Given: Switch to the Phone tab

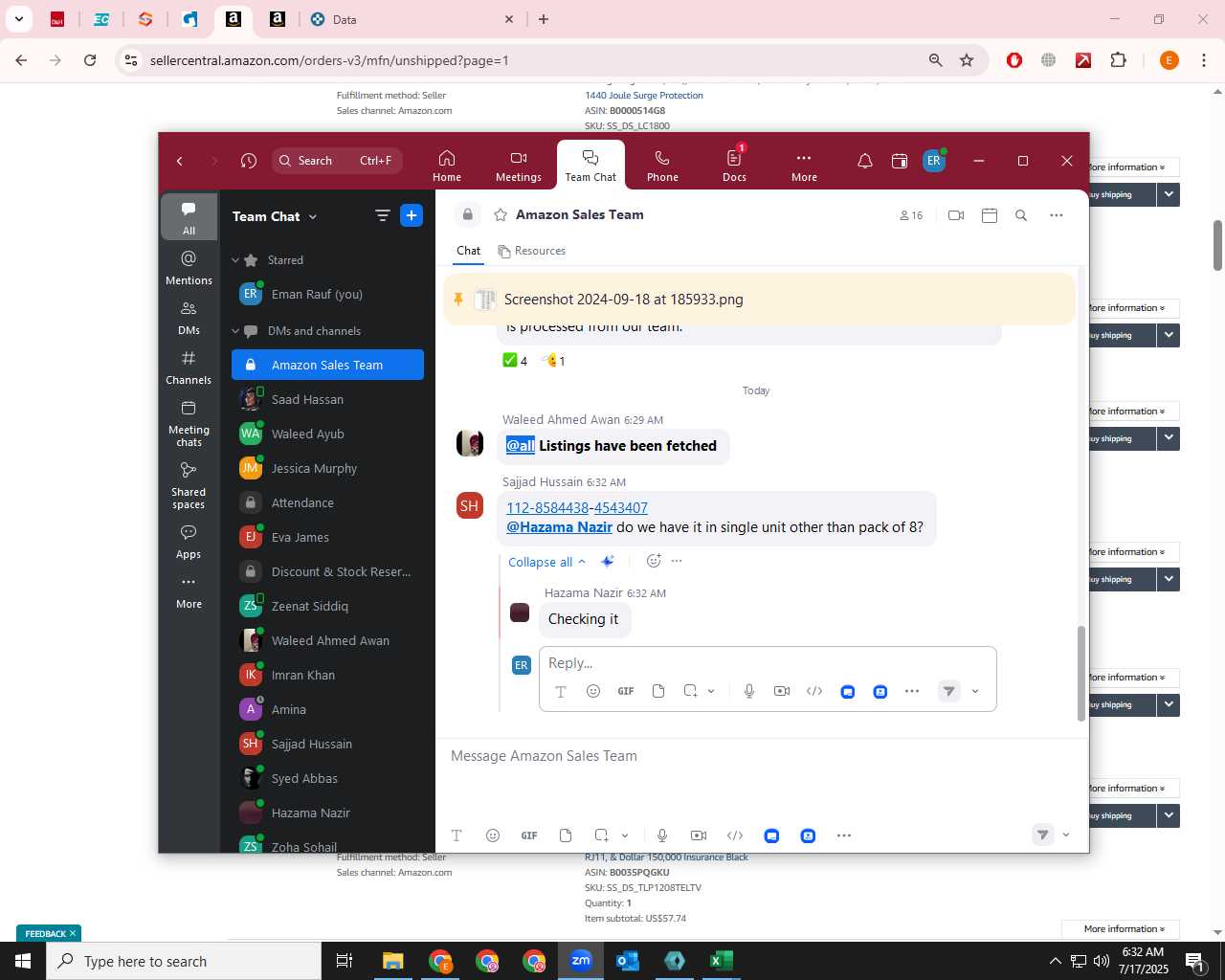Looking at the screenshot, I should pyautogui.click(x=662, y=166).
